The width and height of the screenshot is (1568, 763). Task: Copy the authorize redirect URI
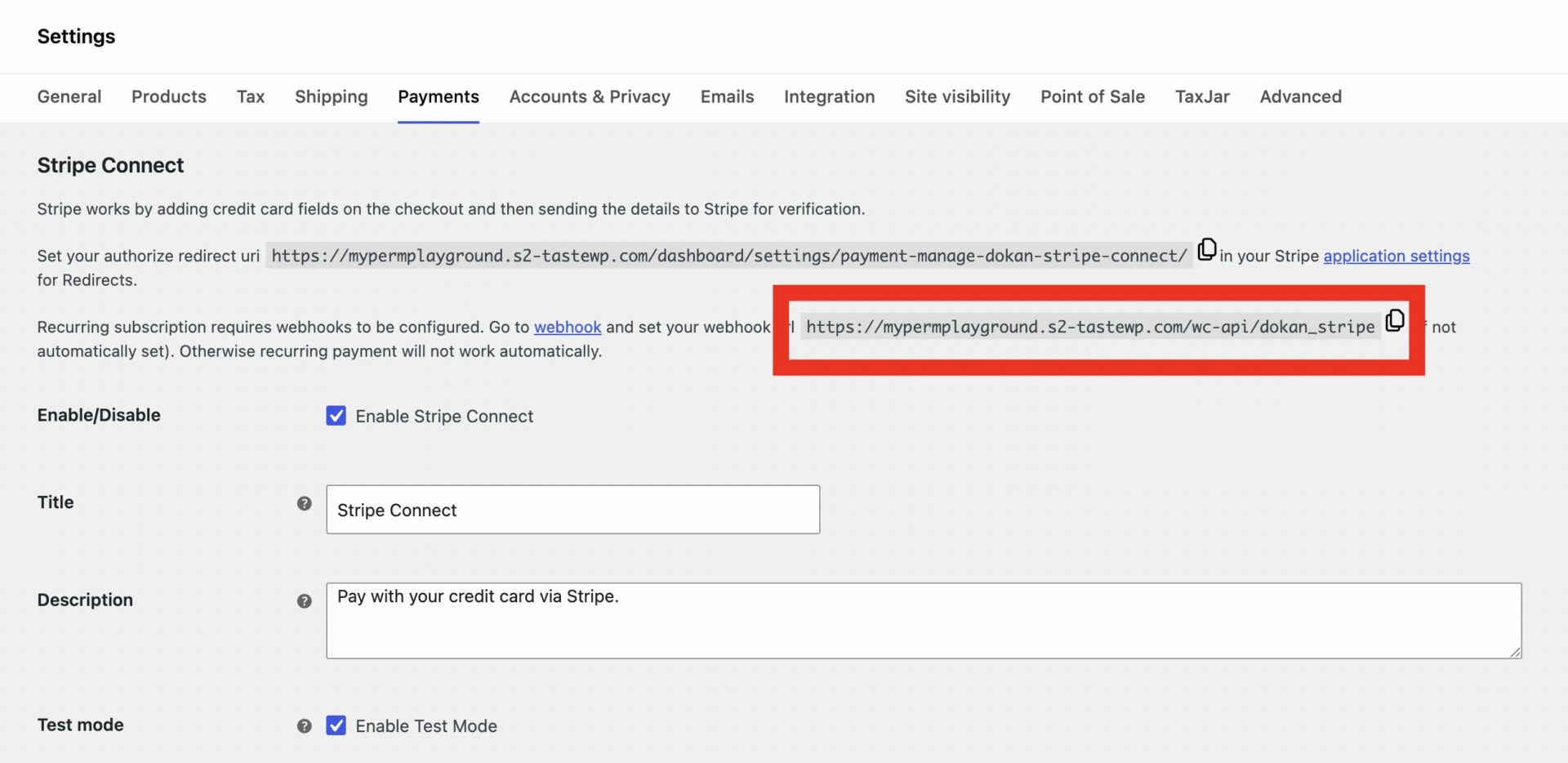coord(1207,249)
